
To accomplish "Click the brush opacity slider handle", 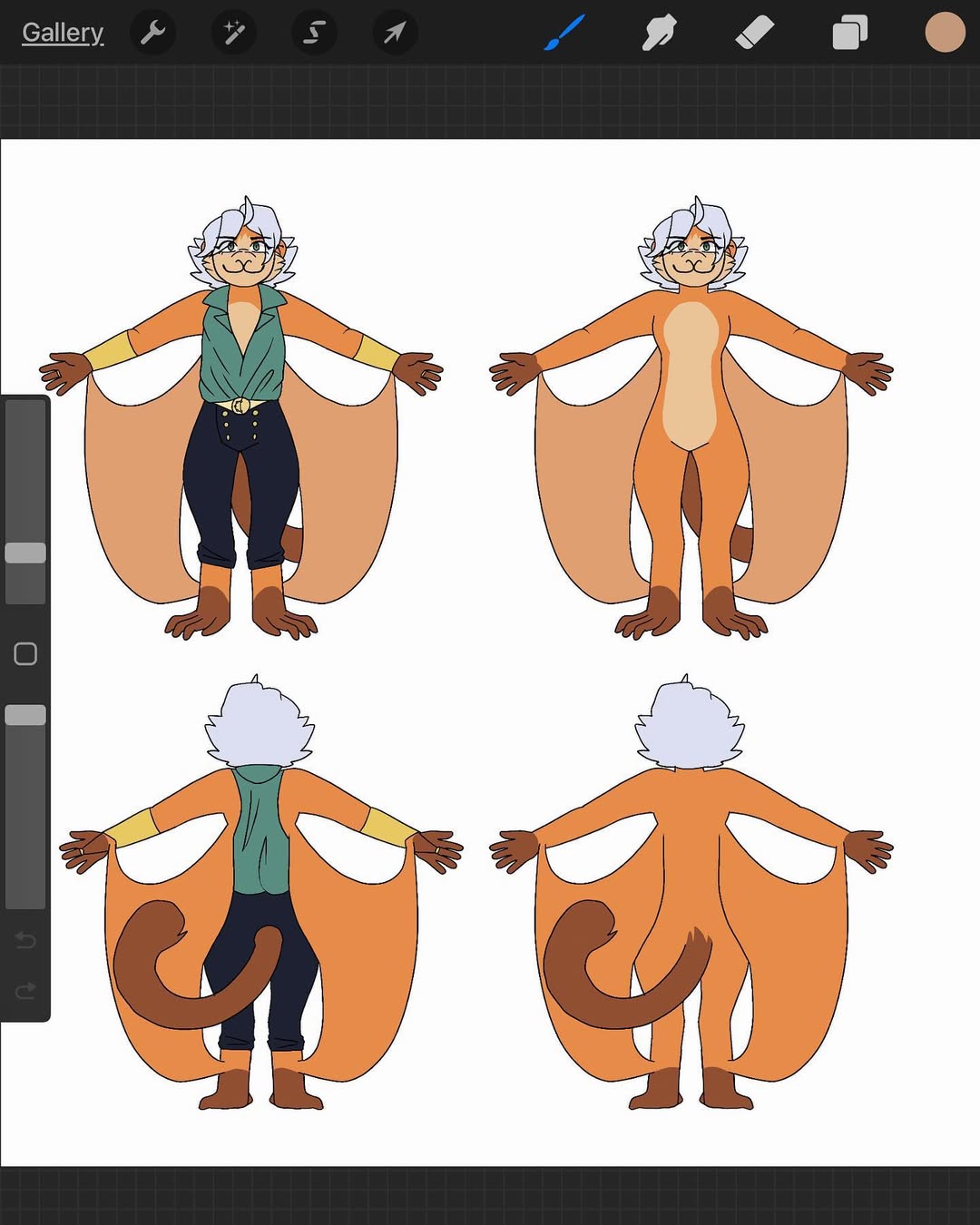I will [x=25, y=715].
